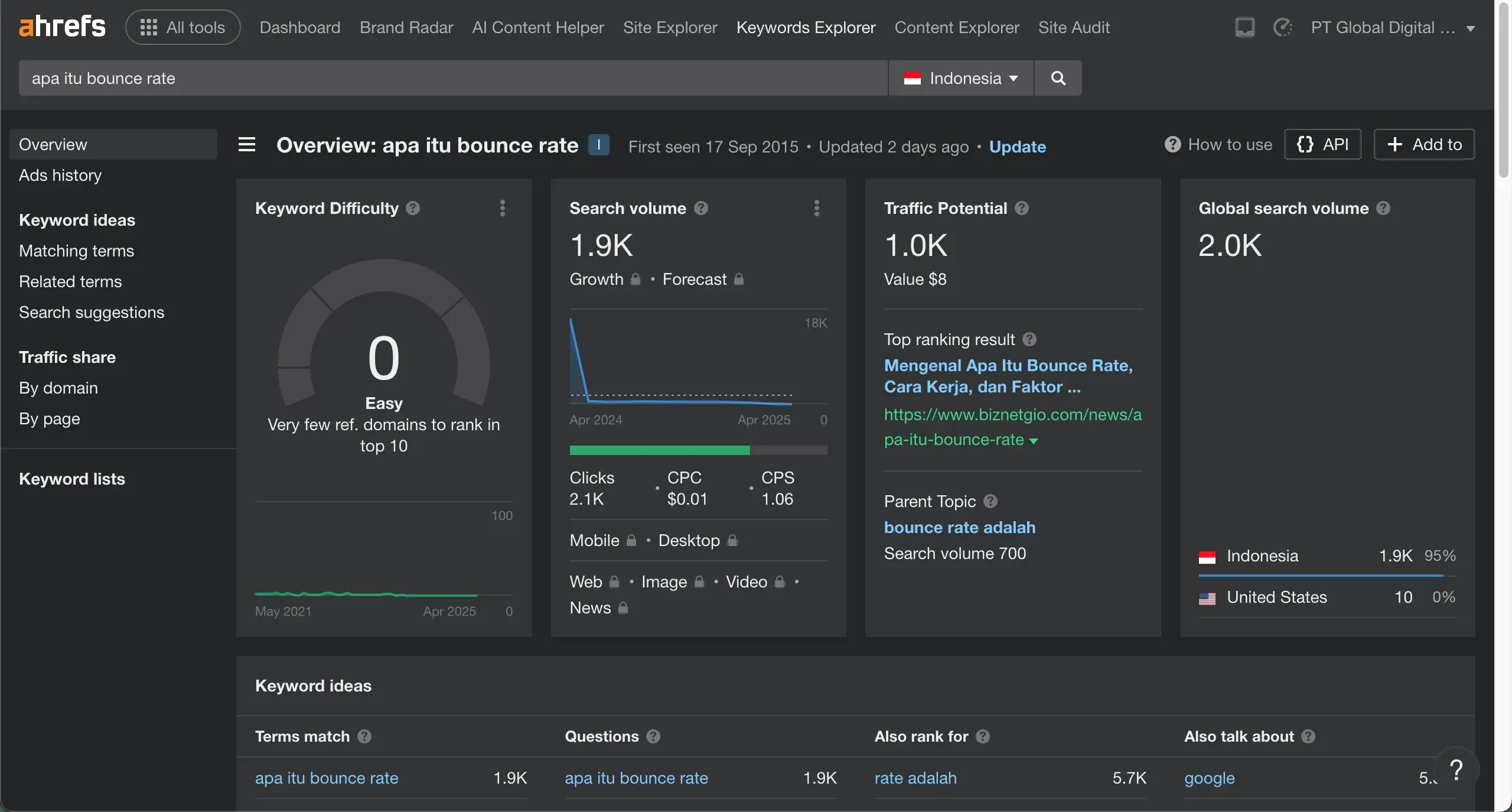Click the informational intent badge beside title

point(598,145)
